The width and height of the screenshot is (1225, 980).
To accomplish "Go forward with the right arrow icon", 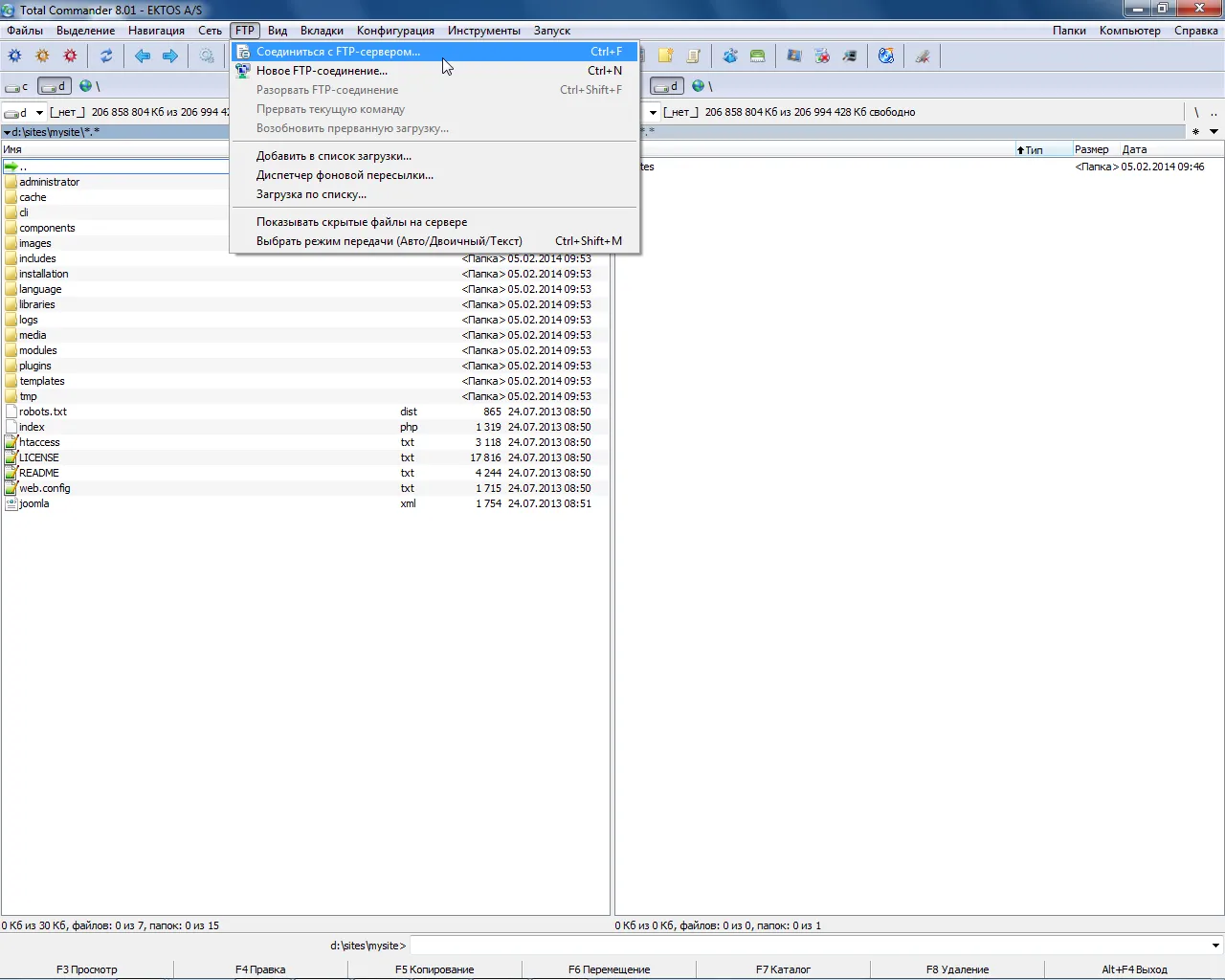I will (x=170, y=56).
